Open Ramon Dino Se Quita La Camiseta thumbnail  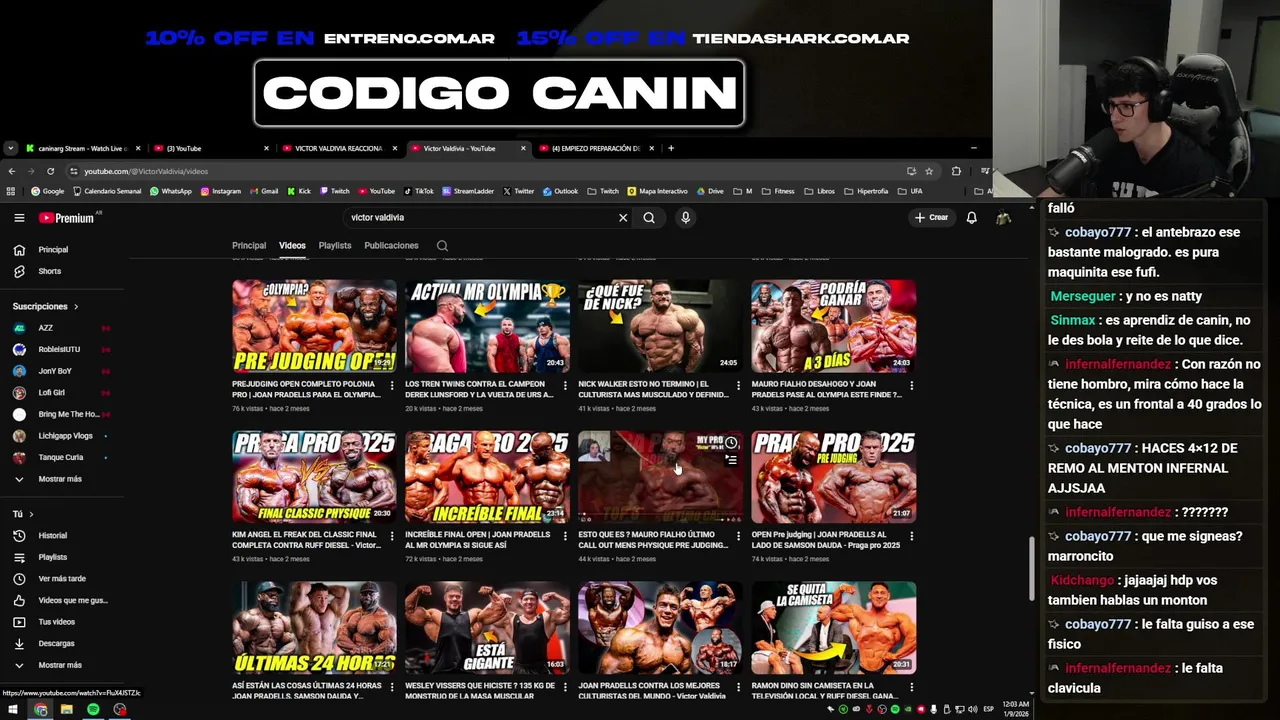click(x=833, y=627)
